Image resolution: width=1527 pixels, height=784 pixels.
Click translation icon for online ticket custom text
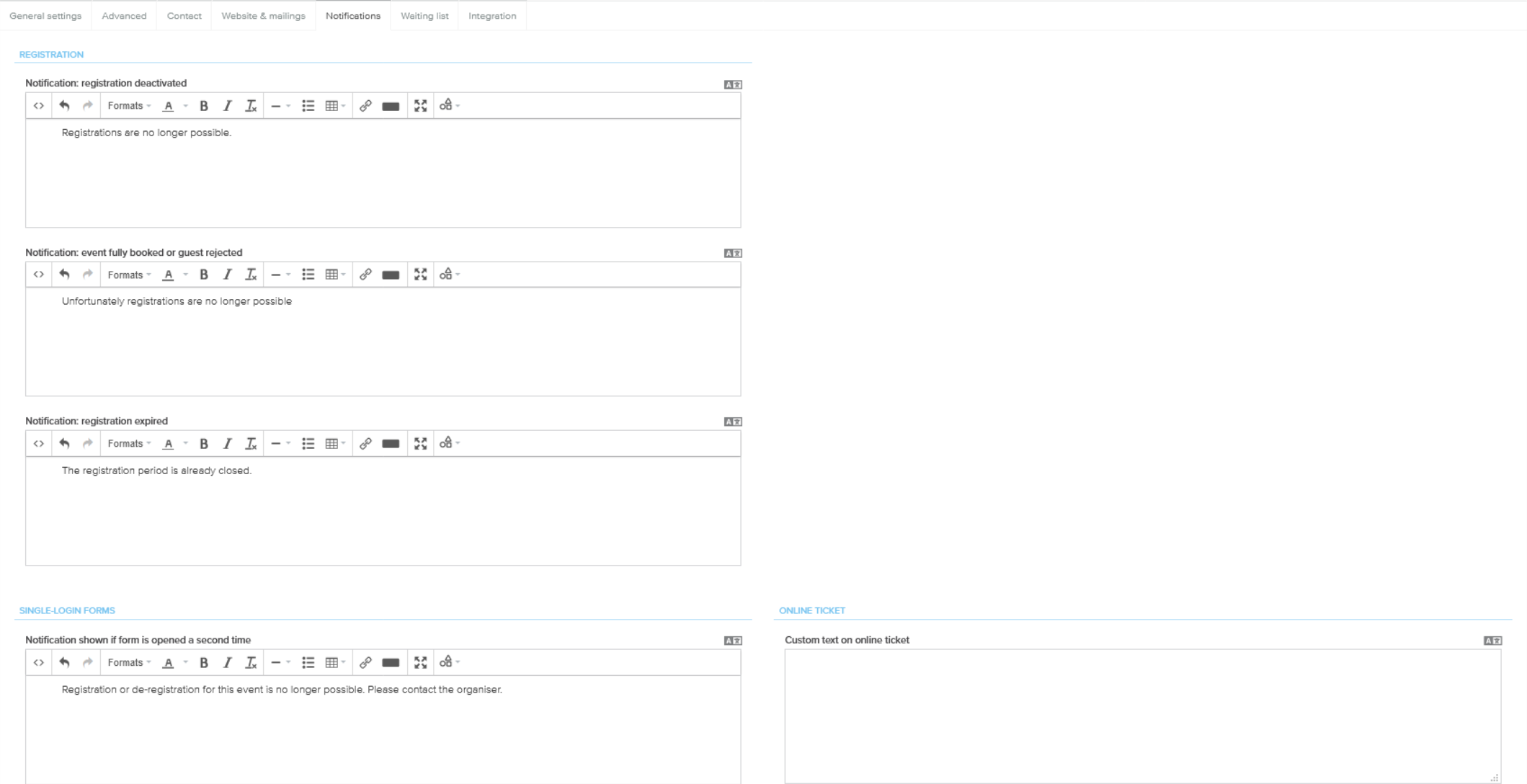pyautogui.click(x=1492, y=641)
